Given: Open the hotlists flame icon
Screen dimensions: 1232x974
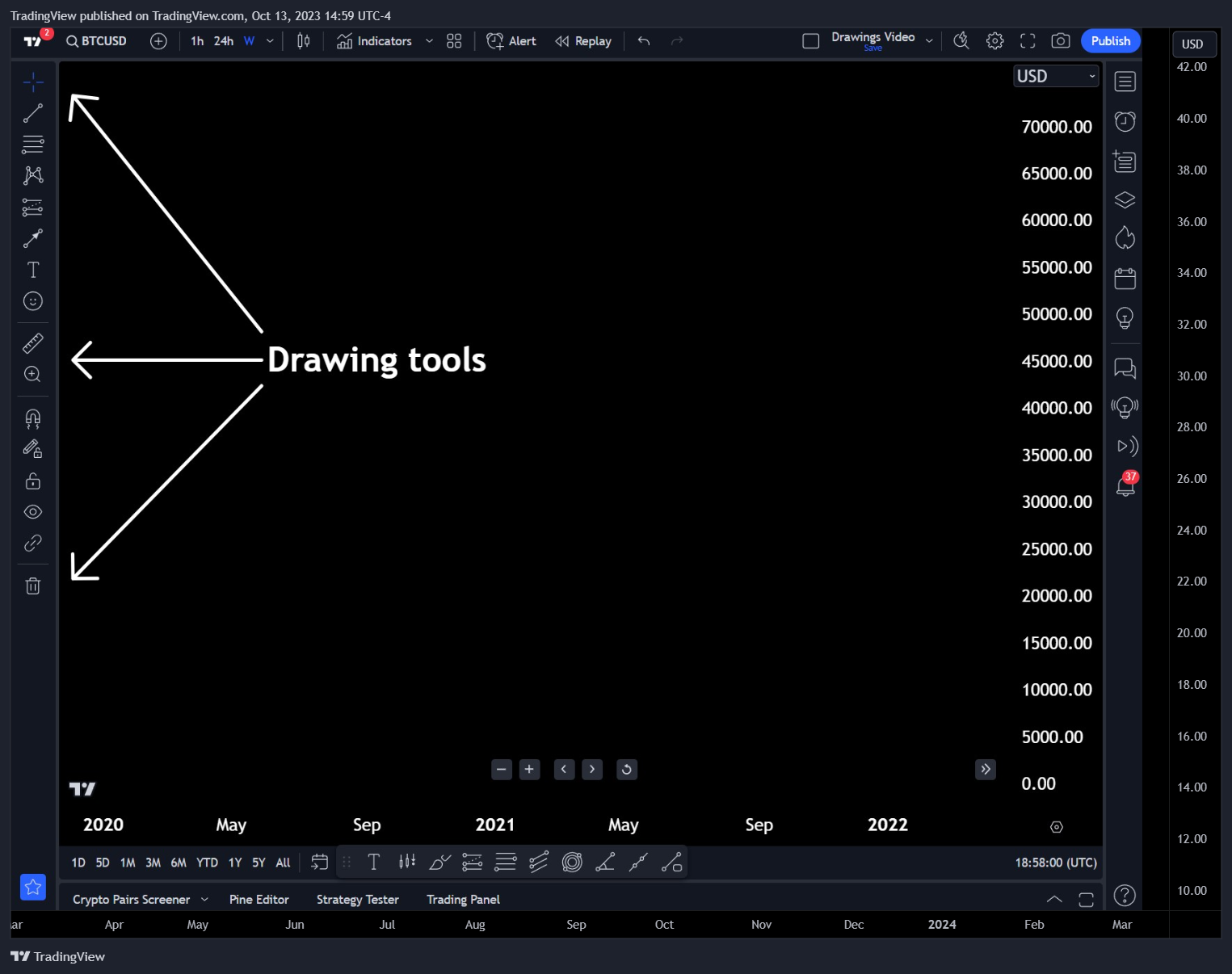Looking at the screenshot, I should click(x=1125, y=238).
